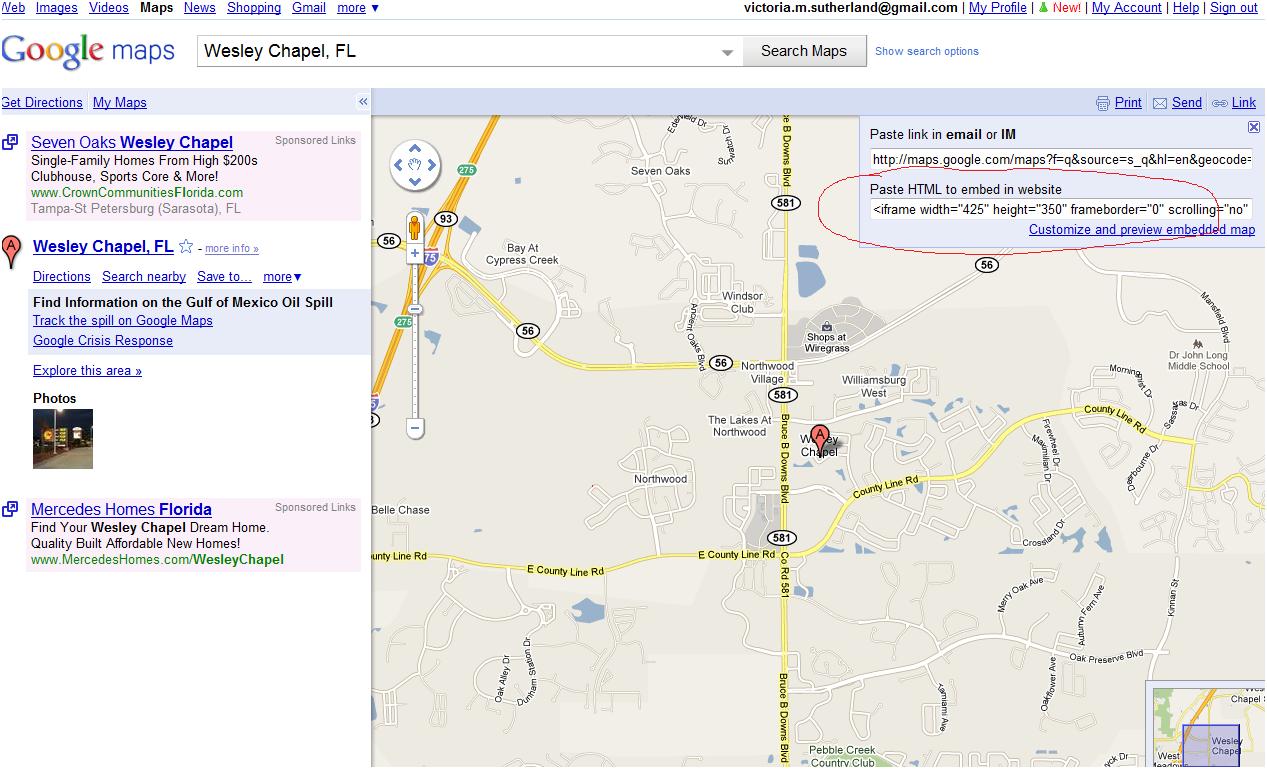The image size is (1267, 769).
Task: Open Explore this area link
Action: (x=87, y=371)
